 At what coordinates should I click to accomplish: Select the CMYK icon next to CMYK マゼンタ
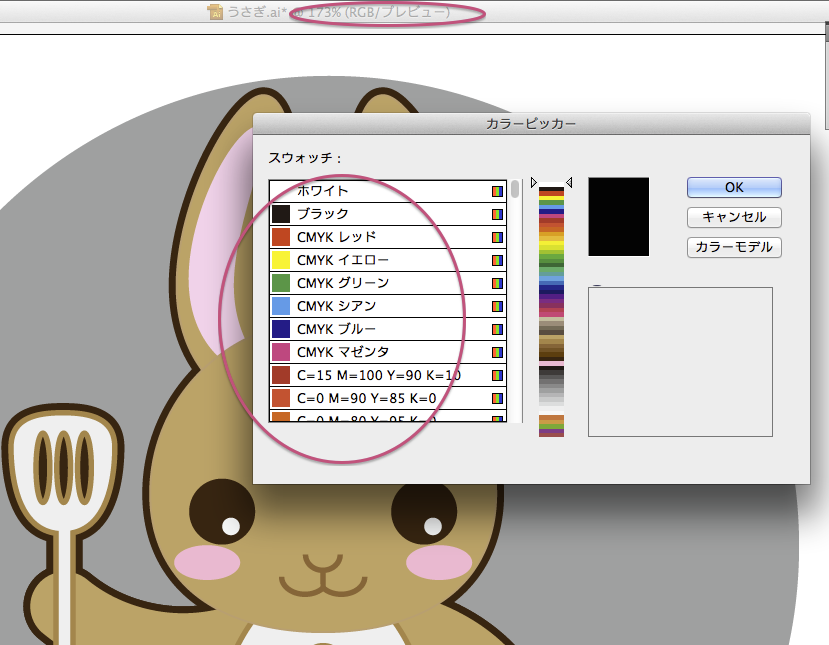coord(497,353)
